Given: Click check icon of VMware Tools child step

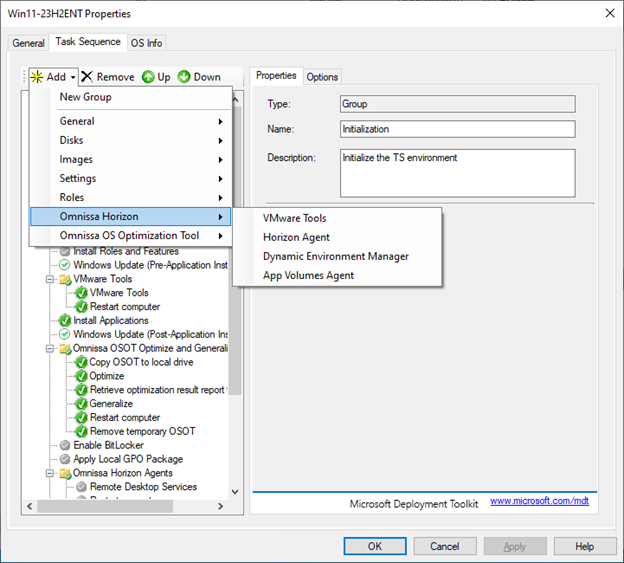Looking at the screenshot, I should tap(81, 293).
